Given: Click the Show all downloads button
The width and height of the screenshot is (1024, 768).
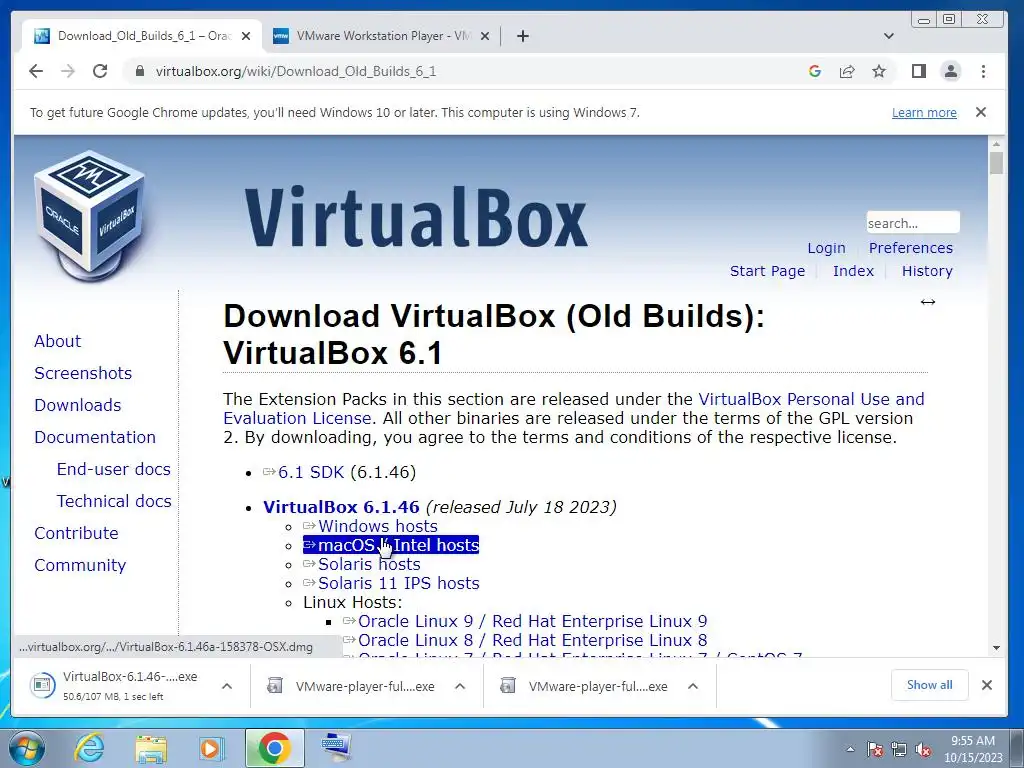Looking at the screenshot, I should point(929,685).
